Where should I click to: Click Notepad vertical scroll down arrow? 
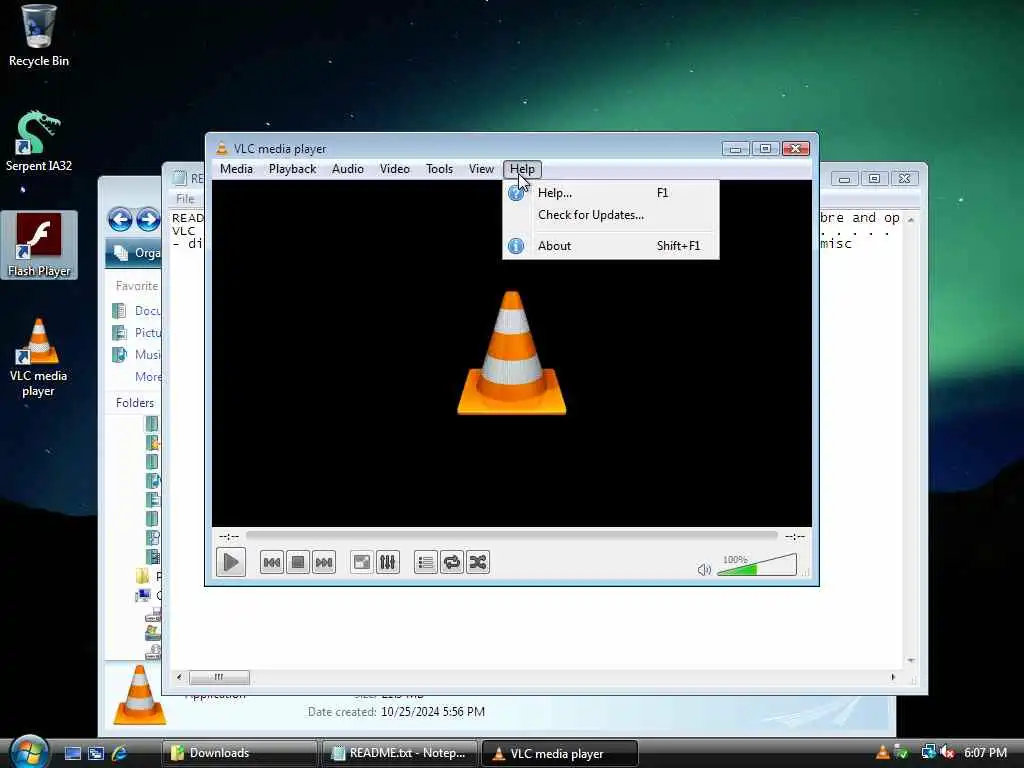(910, 661)
